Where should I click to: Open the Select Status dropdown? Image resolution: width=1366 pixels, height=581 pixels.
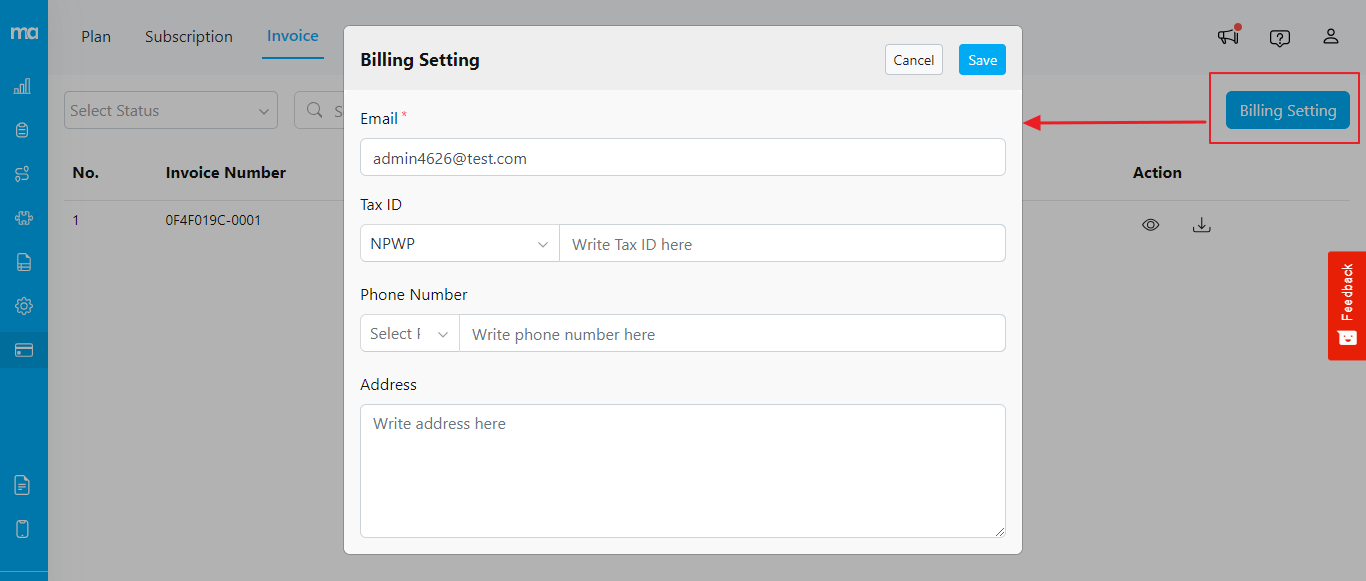(x=170, y=110)
